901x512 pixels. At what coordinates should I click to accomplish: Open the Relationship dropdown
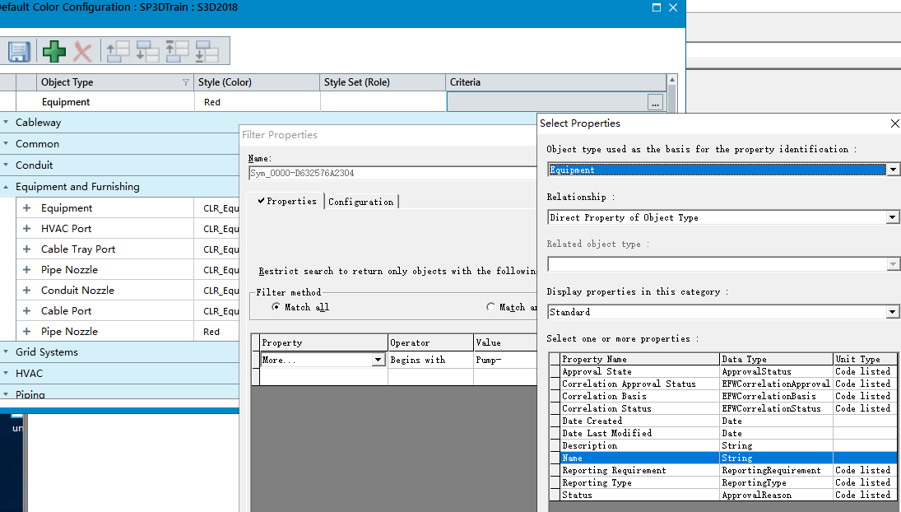point(892,217)
